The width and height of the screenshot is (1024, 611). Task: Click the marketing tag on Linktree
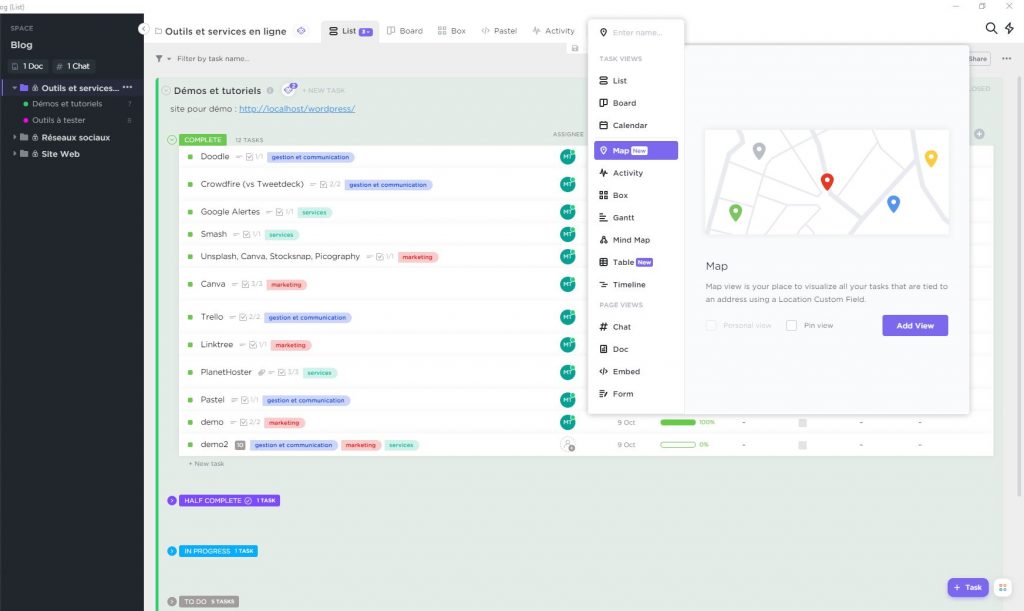[291, 345]
